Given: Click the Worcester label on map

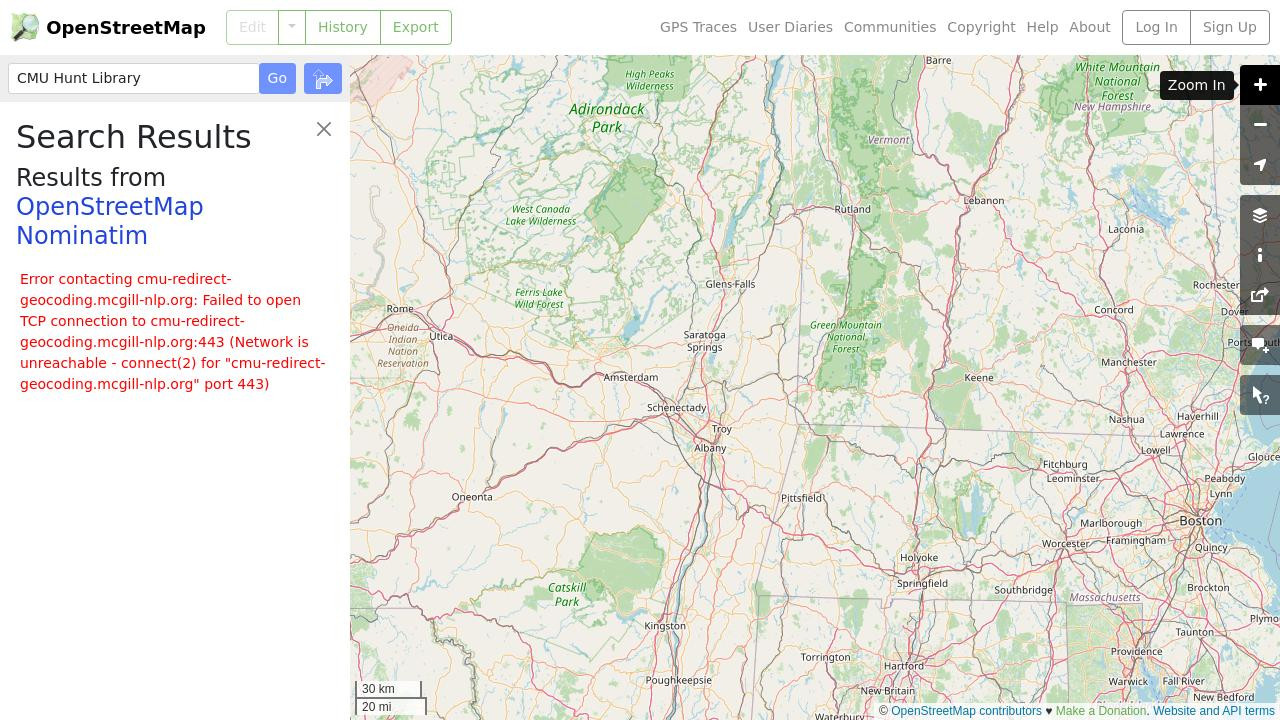Looking at the screenshot, I should pyautogui.click(x=1066, y=544).
